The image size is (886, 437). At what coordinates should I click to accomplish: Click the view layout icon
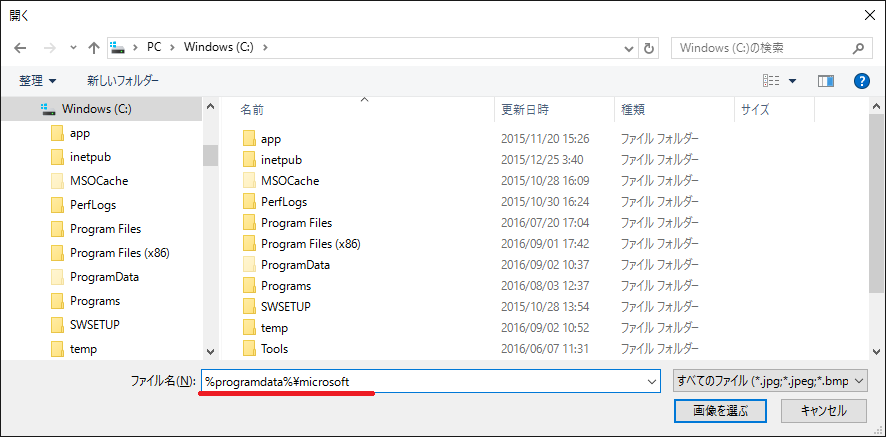[x=771, y=80]
